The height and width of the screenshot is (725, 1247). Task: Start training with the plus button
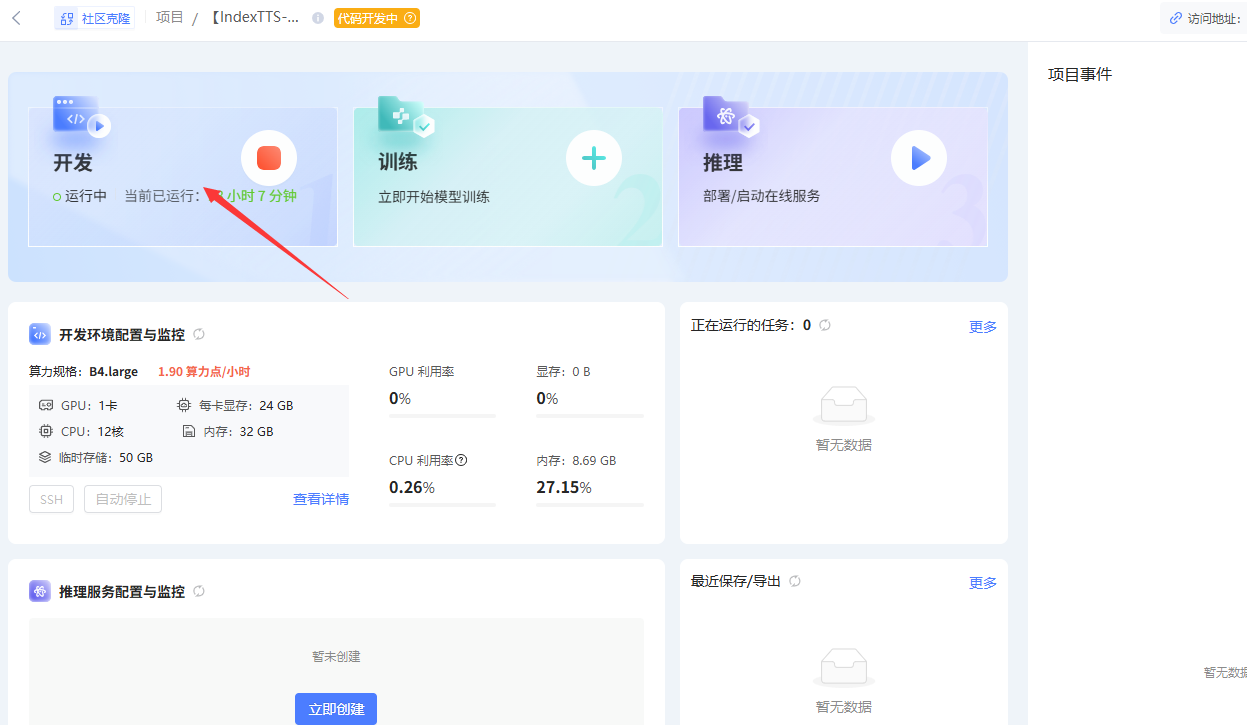click(594, 158)
